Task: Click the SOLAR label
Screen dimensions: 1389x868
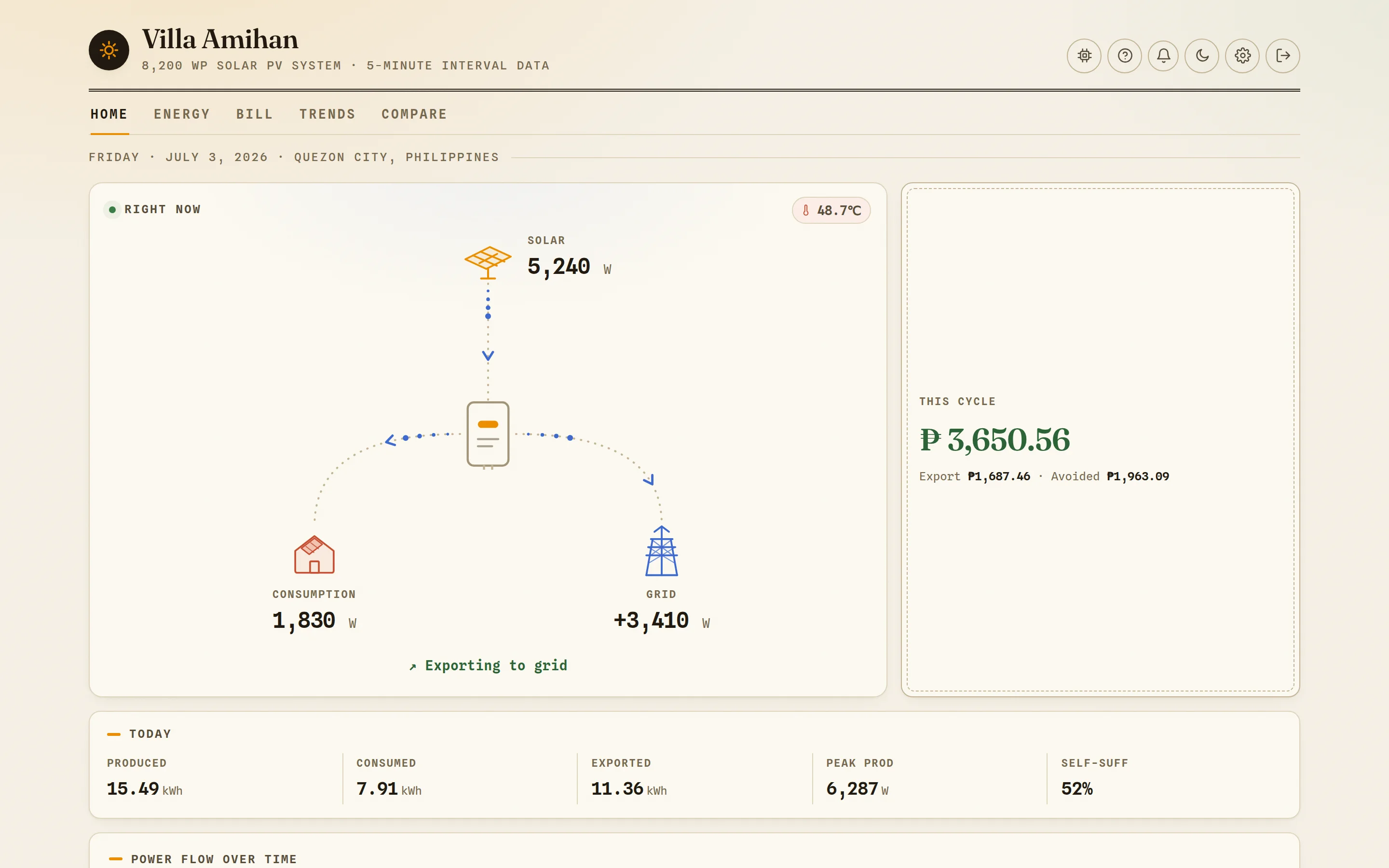Action: point(546,241)
